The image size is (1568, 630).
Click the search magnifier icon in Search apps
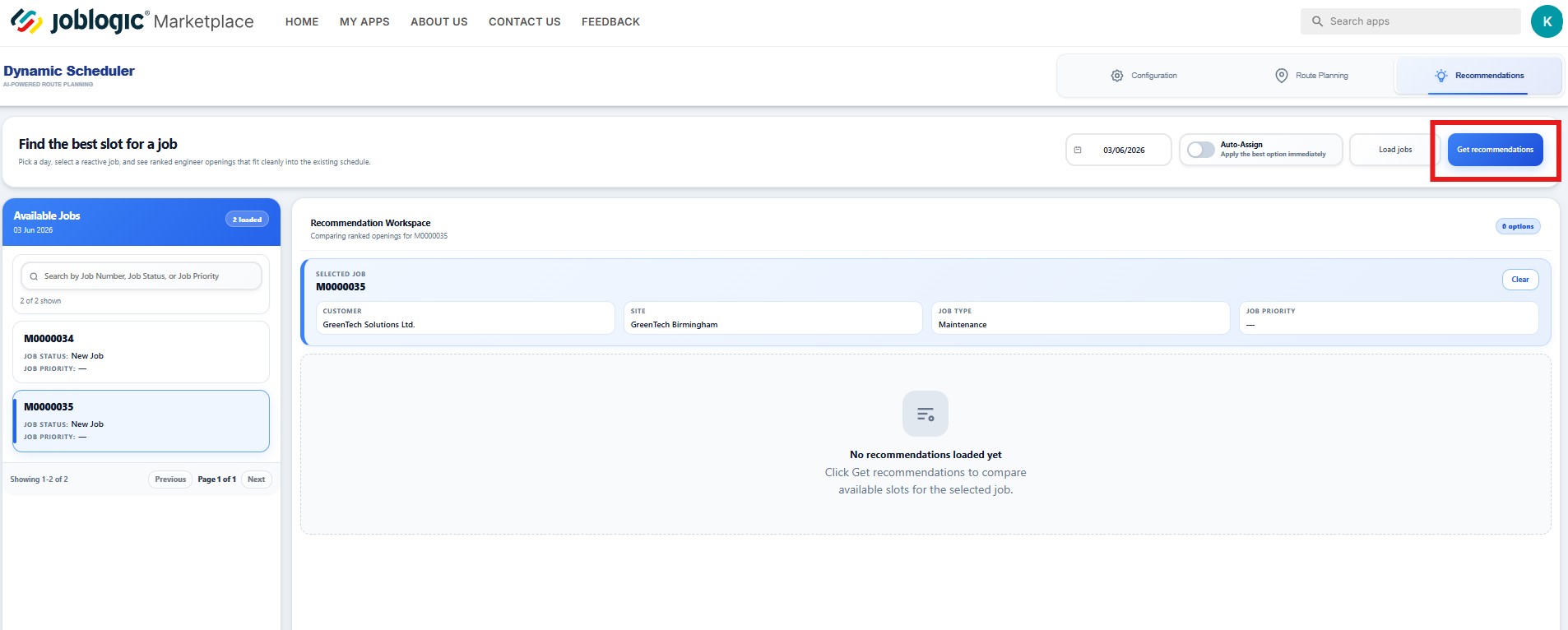(x=1317, y=21)
